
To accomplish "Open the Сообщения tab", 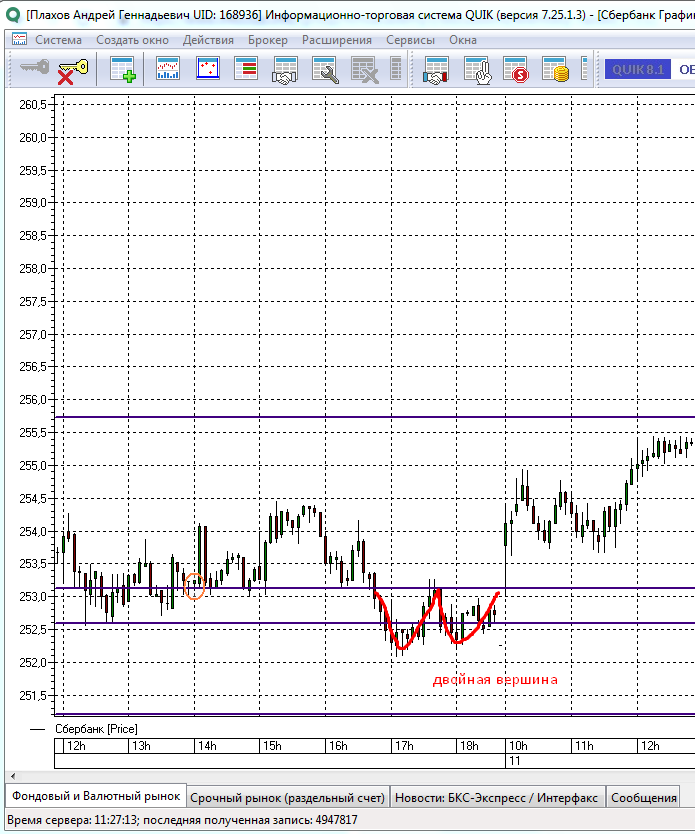I will pos(643,798).
